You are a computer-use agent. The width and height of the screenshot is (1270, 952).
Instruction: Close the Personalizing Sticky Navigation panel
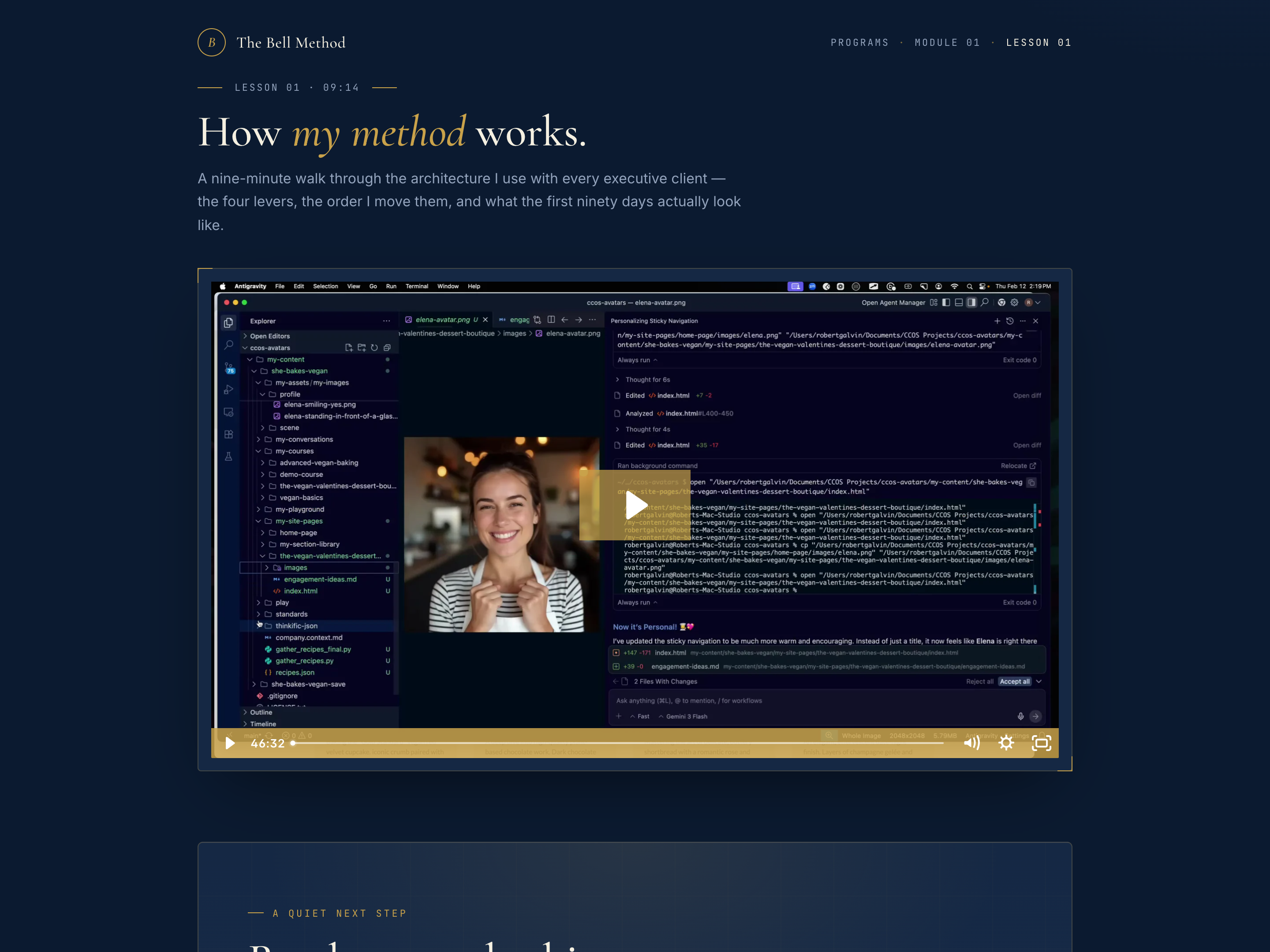pos(1036,321)
